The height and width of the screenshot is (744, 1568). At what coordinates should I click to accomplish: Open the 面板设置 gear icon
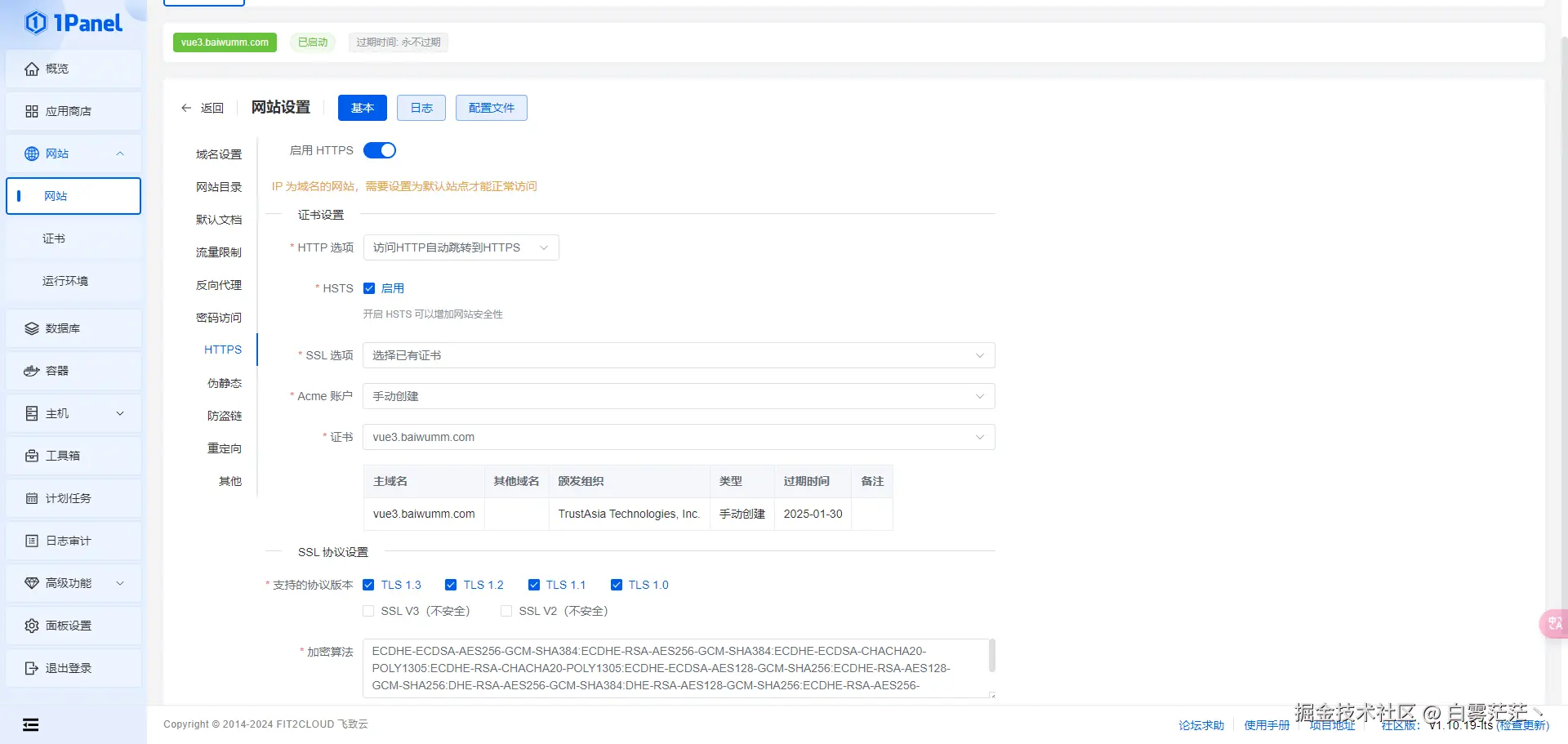[32, 626]
